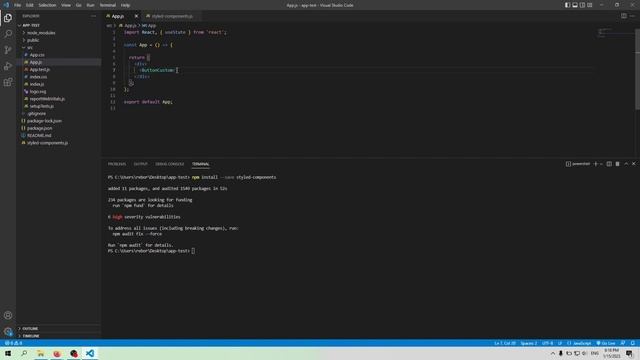Image resolution: width=640 pixels, height=360 pixels.
Task: Open editor More Actions ellipsis
Action: click(632, 16)
